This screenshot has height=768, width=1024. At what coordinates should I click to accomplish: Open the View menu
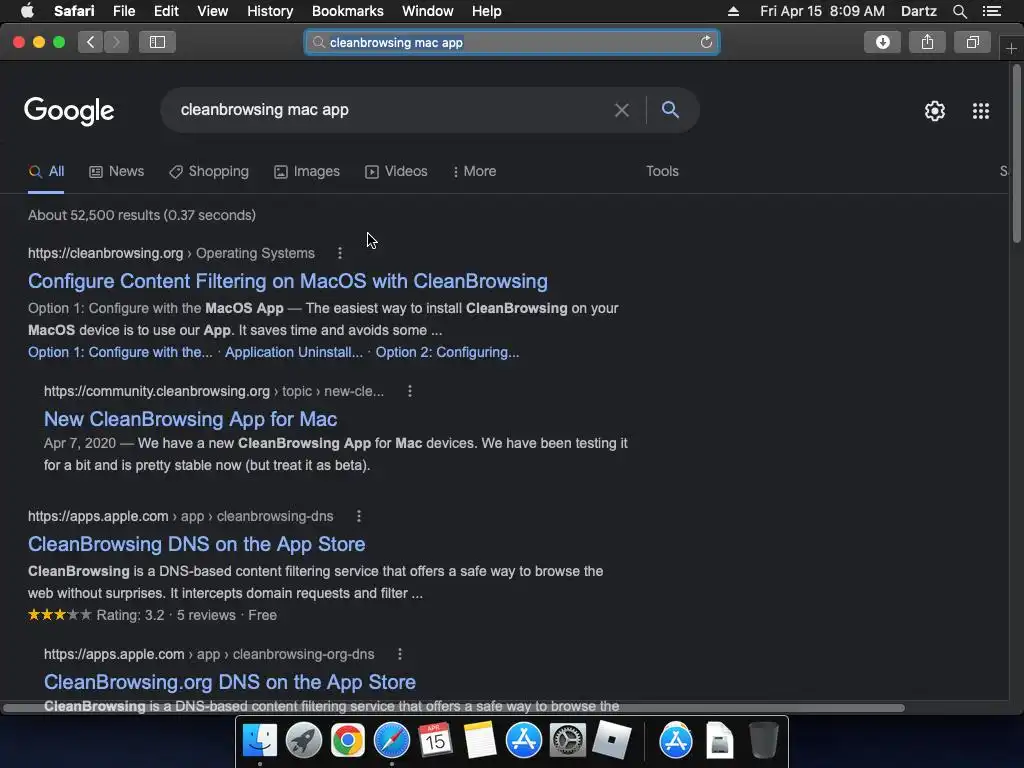[x=213, y=11]
